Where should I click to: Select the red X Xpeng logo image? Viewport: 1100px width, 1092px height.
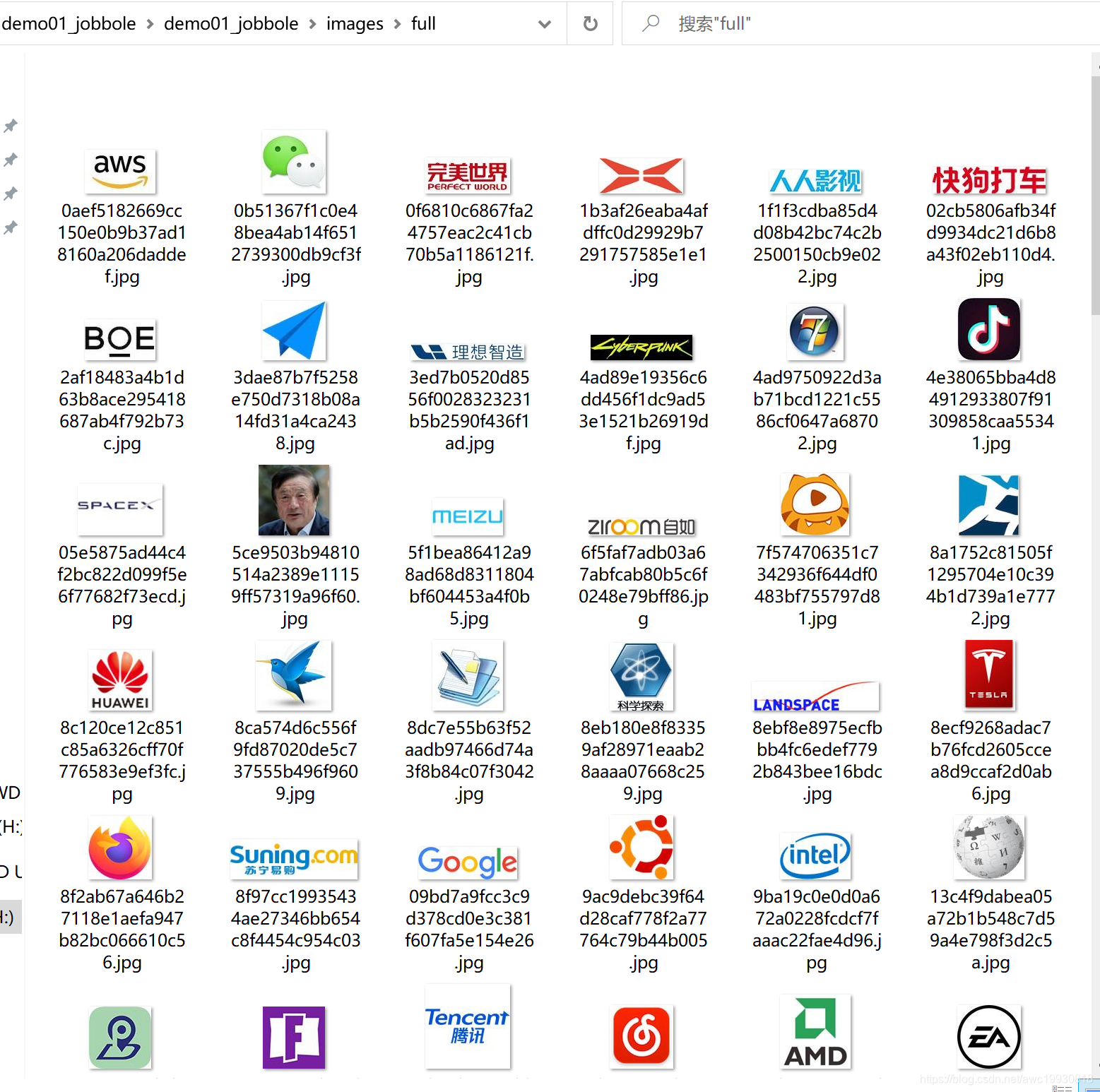click(641, 176)
